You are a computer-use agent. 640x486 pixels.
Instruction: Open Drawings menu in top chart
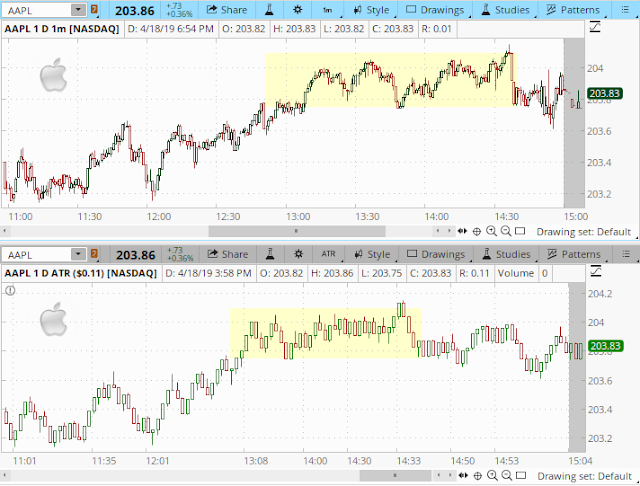(x=436, y=10)
